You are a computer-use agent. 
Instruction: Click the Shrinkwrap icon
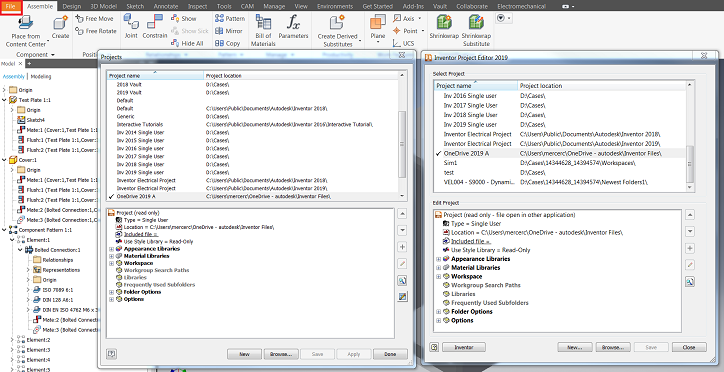pyautogui.click(x=444, y=23)
